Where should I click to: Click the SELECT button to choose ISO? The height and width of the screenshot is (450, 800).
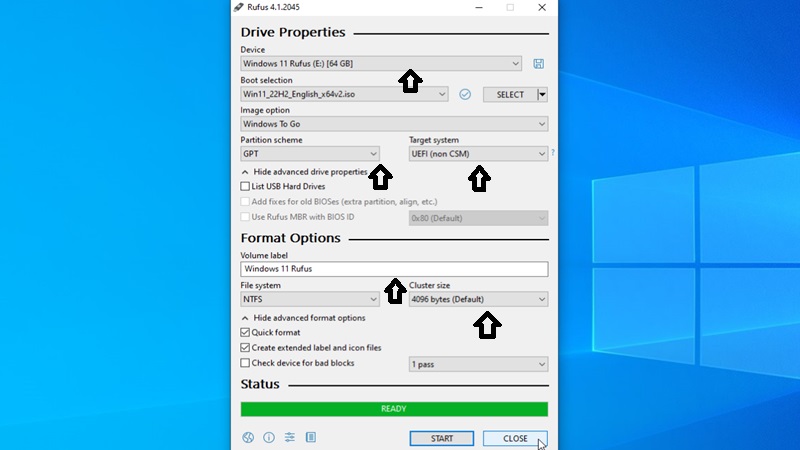509,94
